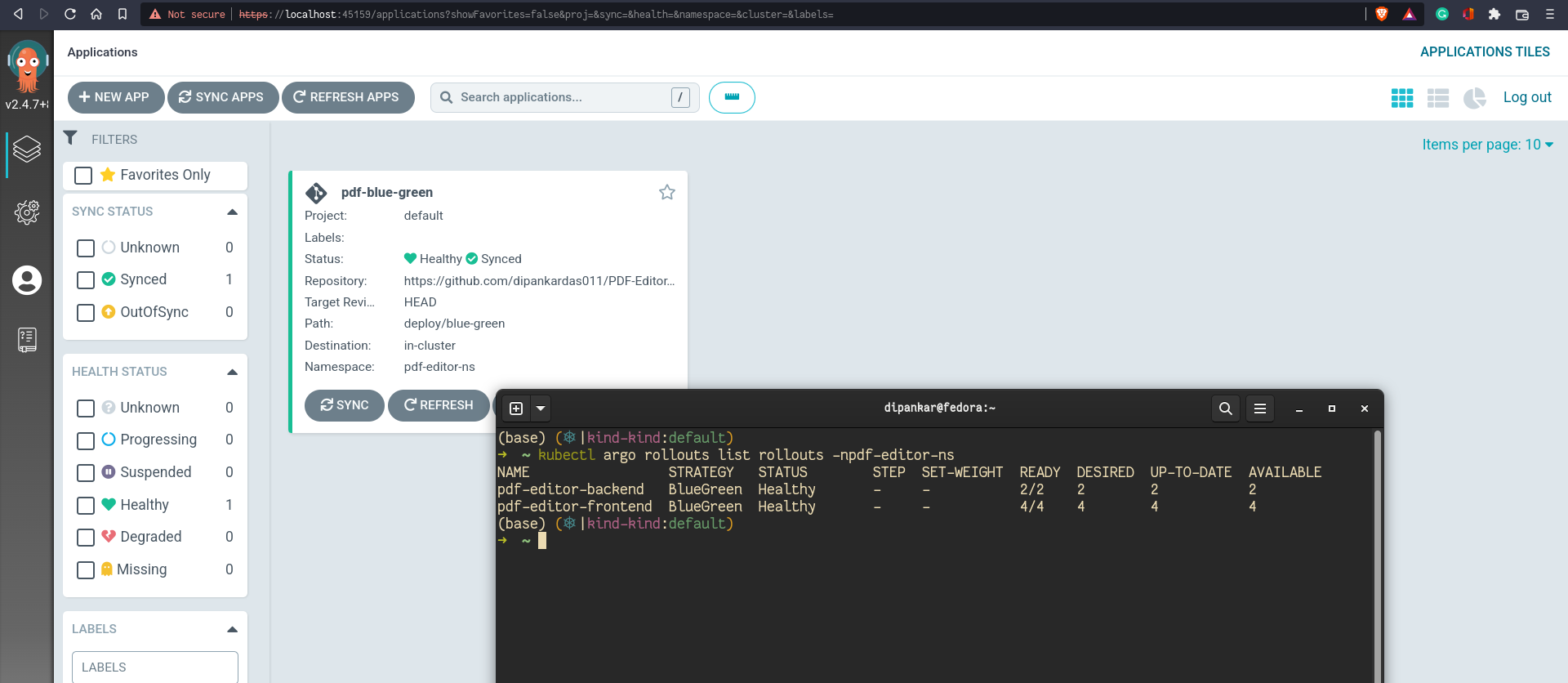Switch to summary pie chart view
Viewport: 1568px width, 683px height.
tap(1474, 98)
